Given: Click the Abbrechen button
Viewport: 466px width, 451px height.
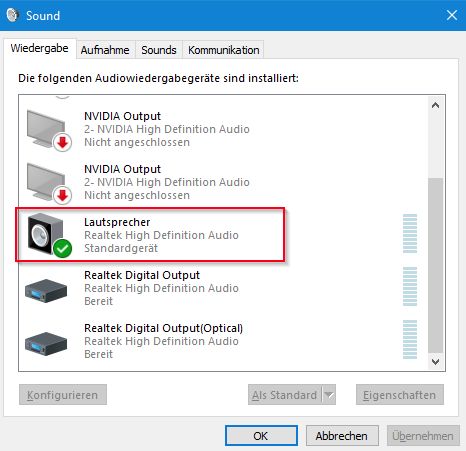Looking at the screenshot, I should [342, 436].
